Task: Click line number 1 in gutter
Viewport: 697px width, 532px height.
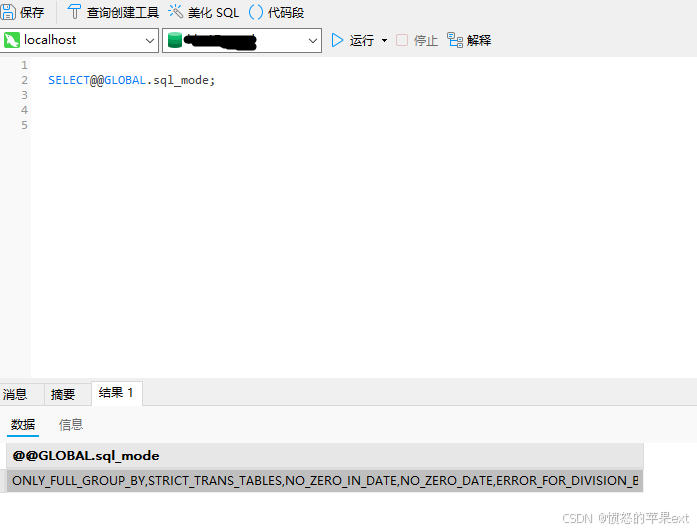Action: pos(24,65)
